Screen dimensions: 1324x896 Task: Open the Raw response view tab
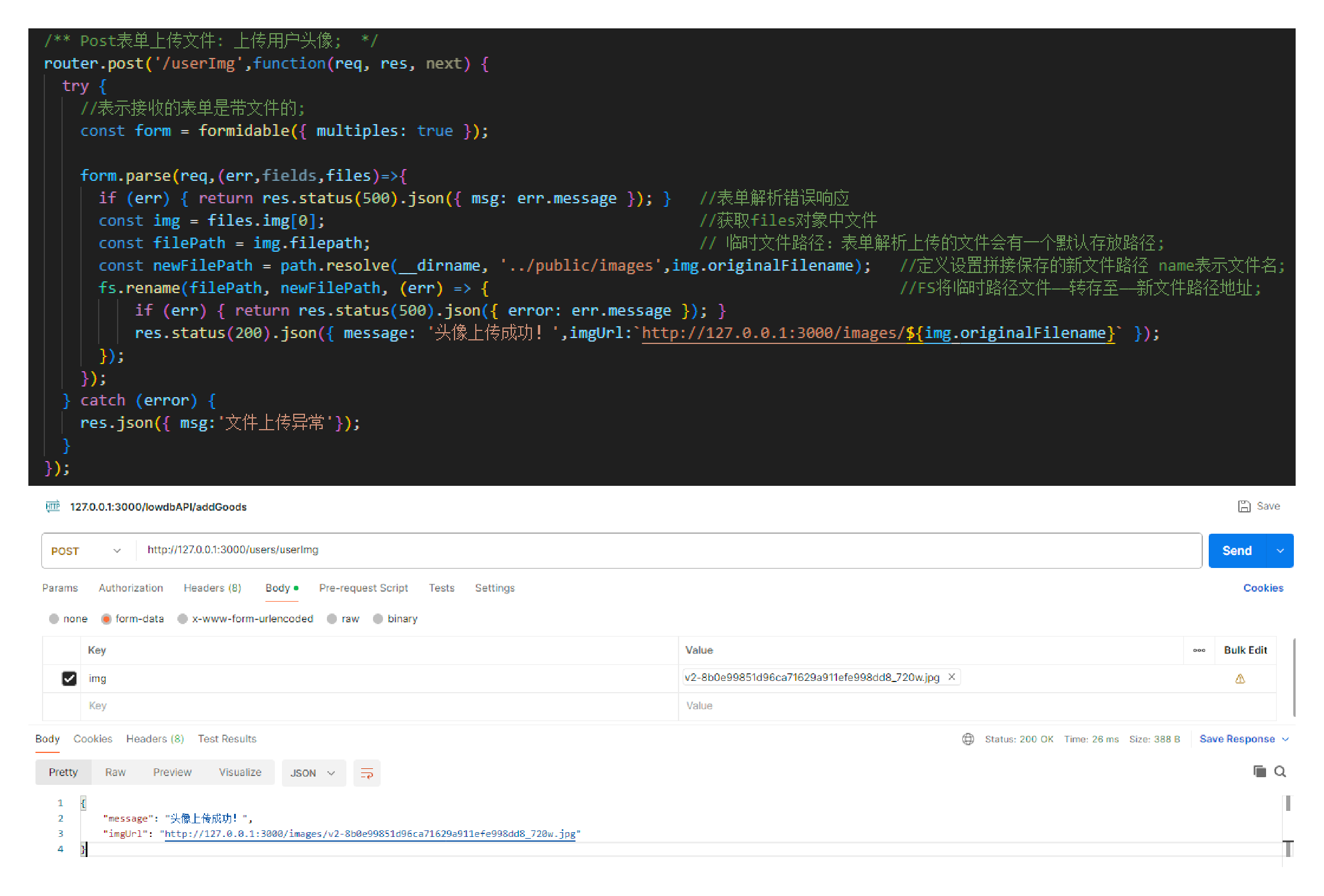(x=115, y=772)
